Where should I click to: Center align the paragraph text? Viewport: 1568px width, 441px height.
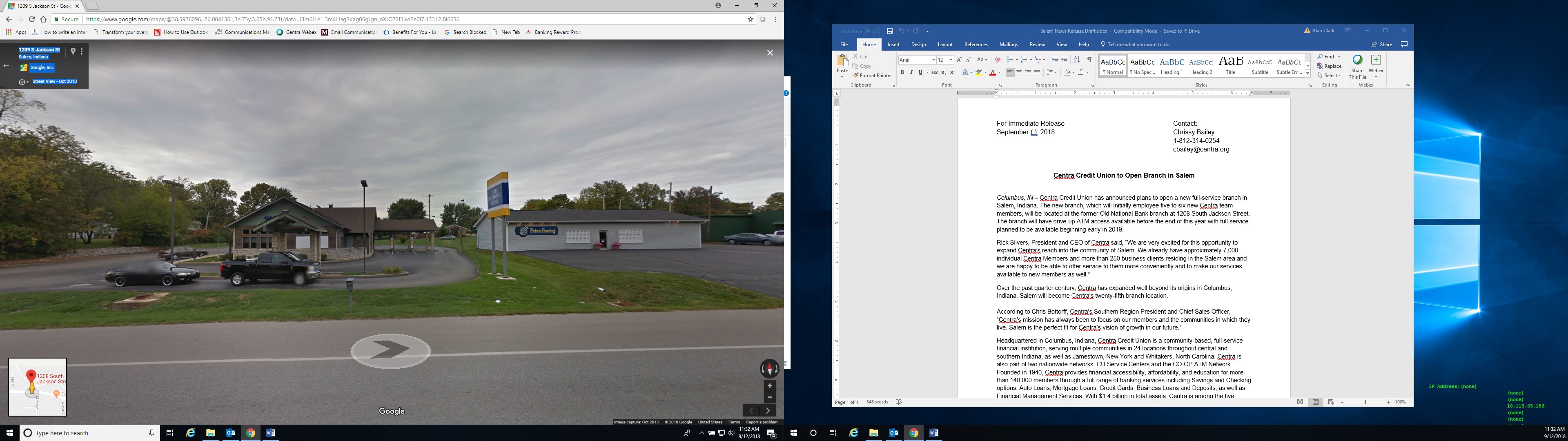pos(1019,73)
